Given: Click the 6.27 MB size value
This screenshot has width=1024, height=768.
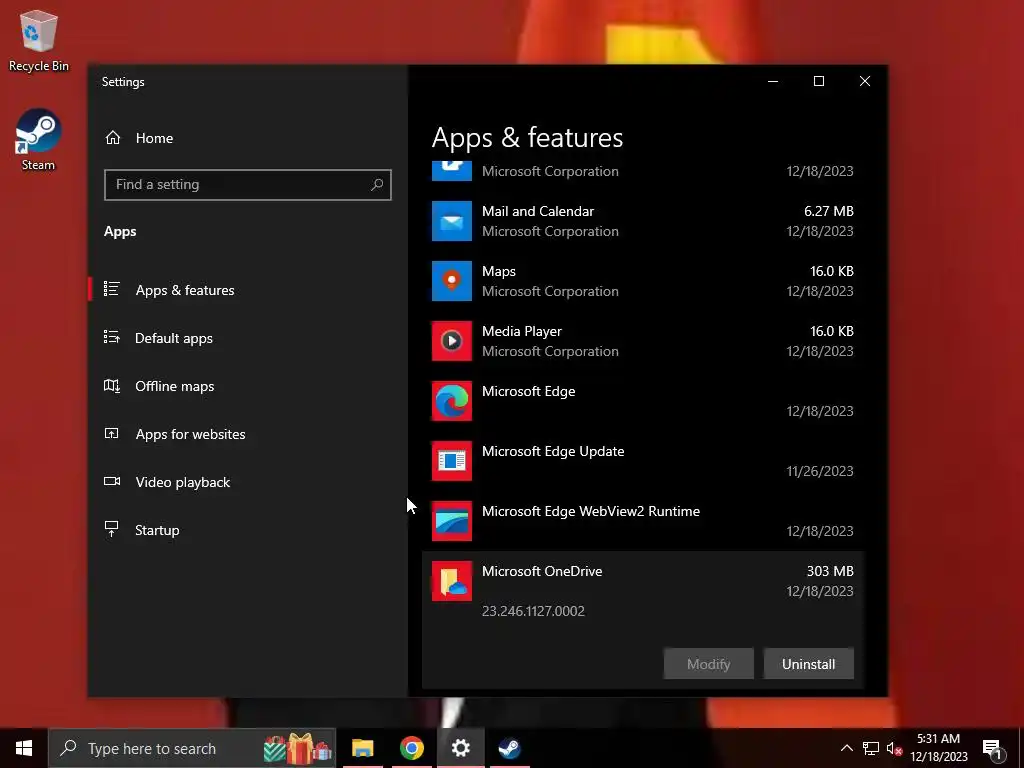Looking at the screenshot, I should click(x=828, y=211).
